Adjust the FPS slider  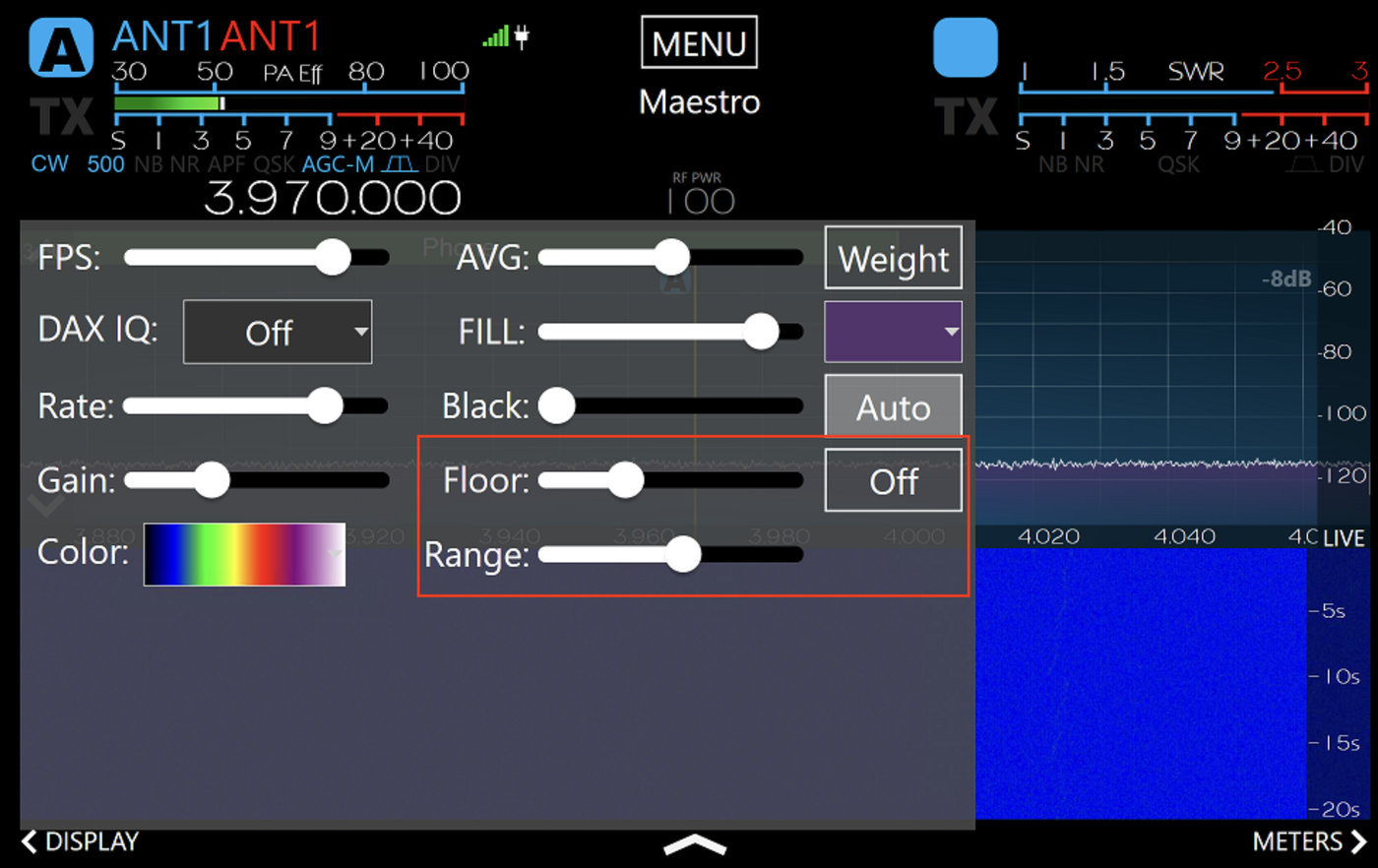point(256,258)
